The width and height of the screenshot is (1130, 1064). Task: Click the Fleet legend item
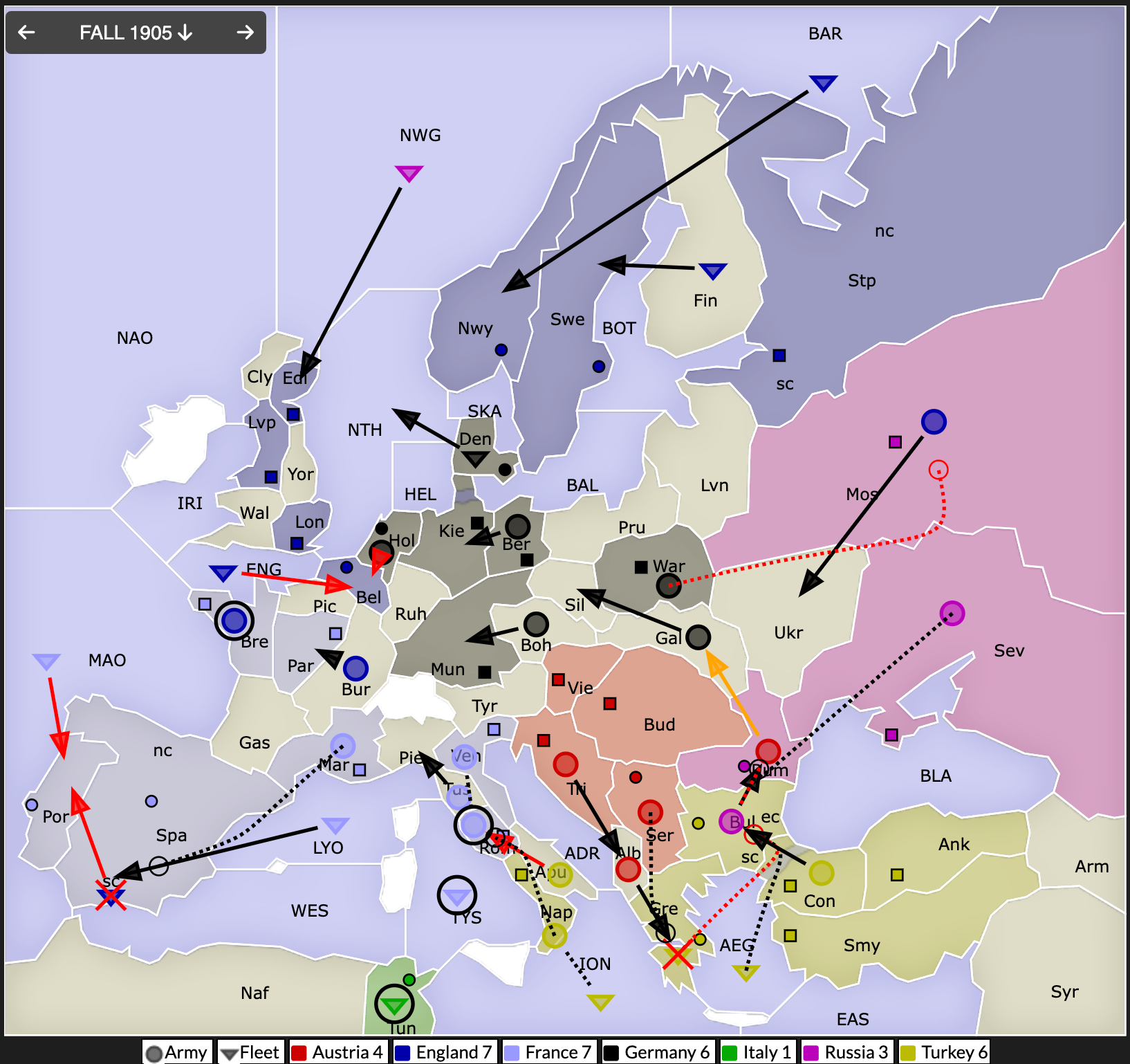[x=250, y=1052]
